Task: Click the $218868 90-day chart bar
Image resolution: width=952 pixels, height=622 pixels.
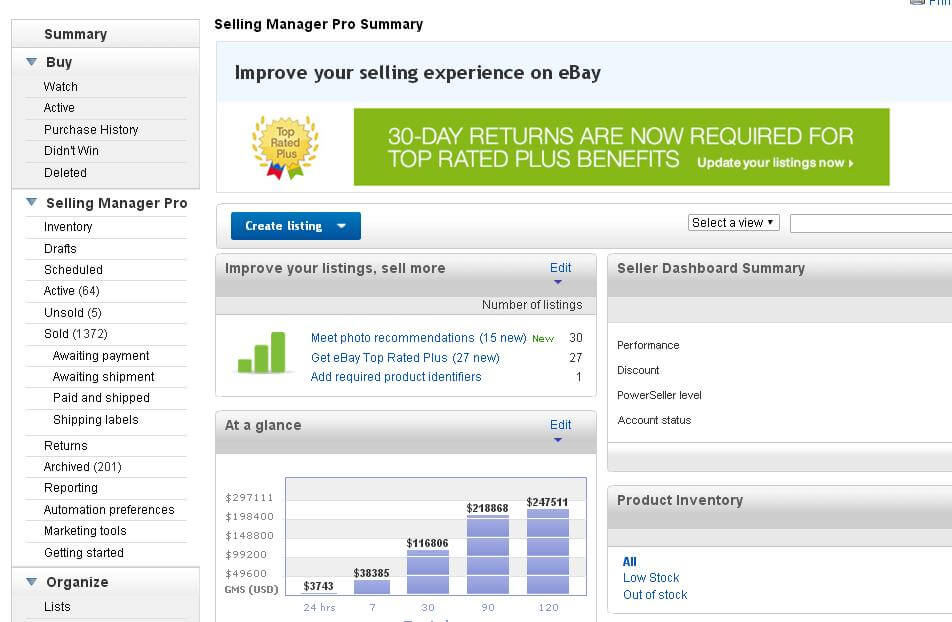Action: pyautogui.click(x=488, y=555)
